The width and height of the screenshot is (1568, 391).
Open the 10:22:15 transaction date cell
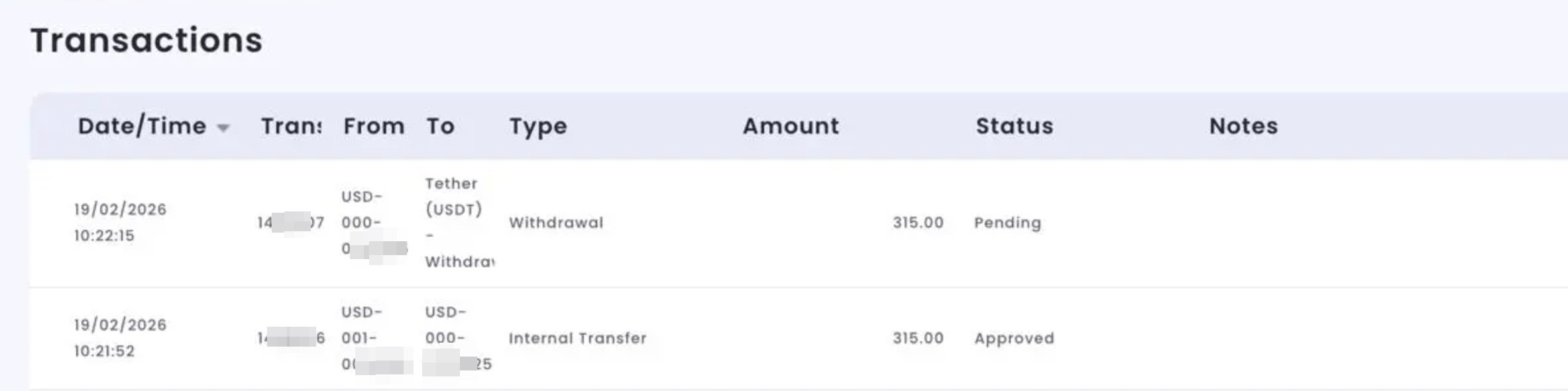pyautogui.click(x=120, y=223)
